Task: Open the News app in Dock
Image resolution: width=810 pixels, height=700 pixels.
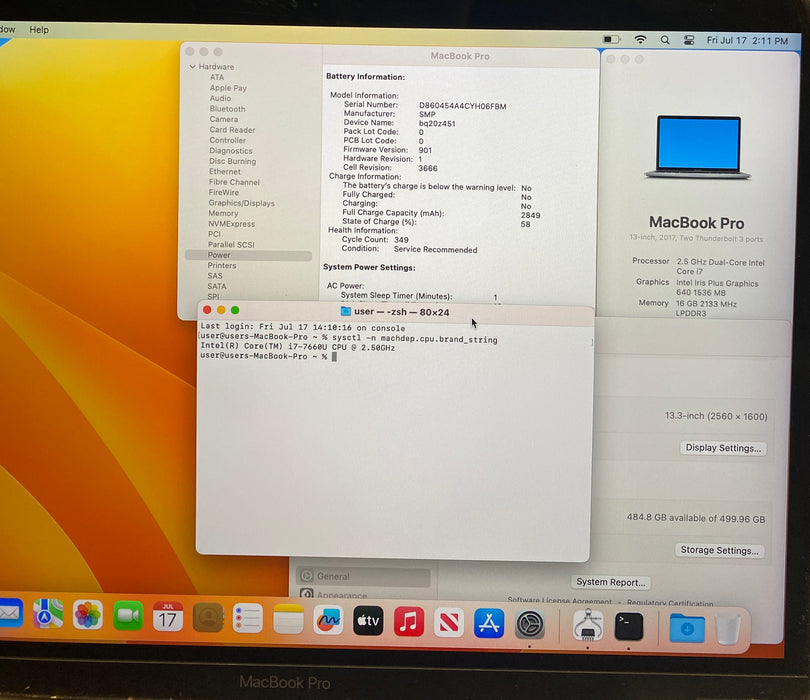Action: [x=449, y=623]
